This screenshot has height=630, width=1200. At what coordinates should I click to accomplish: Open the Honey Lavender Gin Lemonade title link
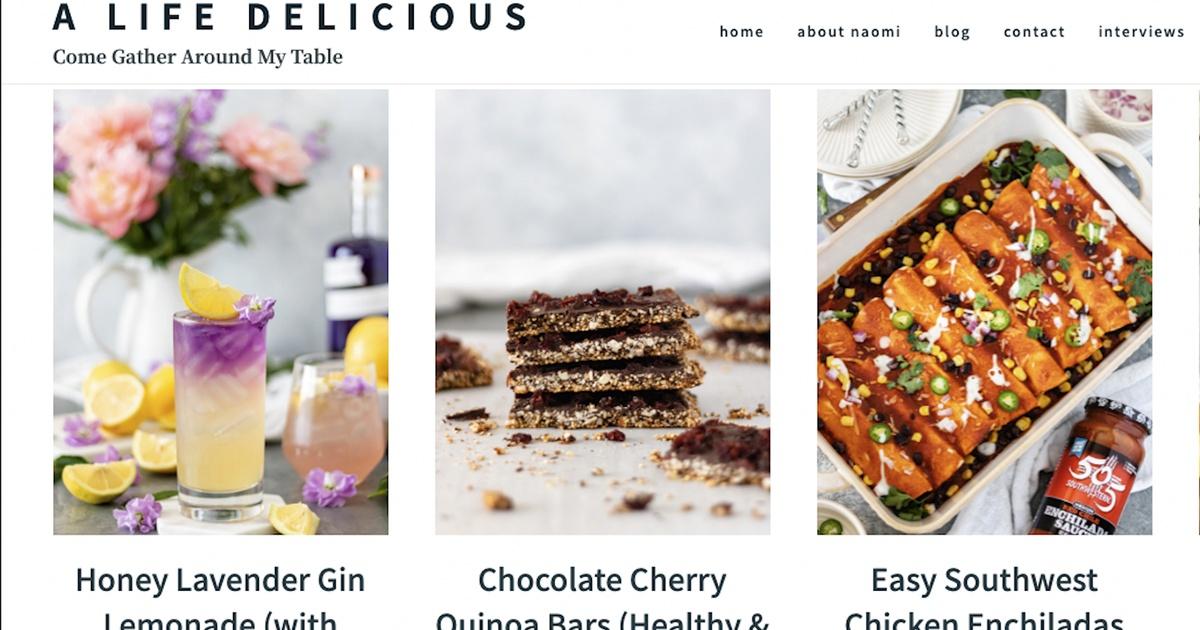coord(220,598)
